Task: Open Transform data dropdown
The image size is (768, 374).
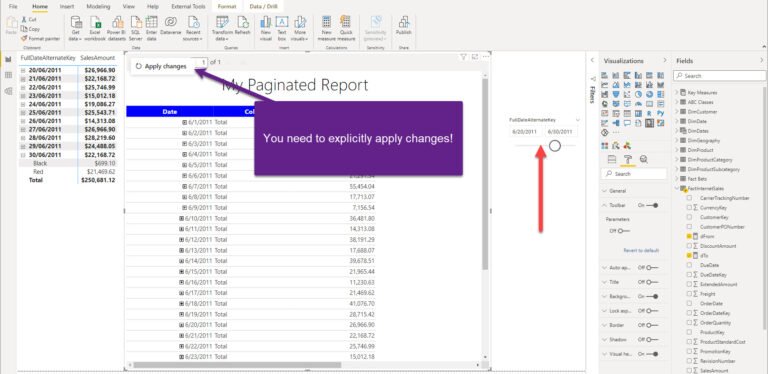Action: tap(222, 28)
